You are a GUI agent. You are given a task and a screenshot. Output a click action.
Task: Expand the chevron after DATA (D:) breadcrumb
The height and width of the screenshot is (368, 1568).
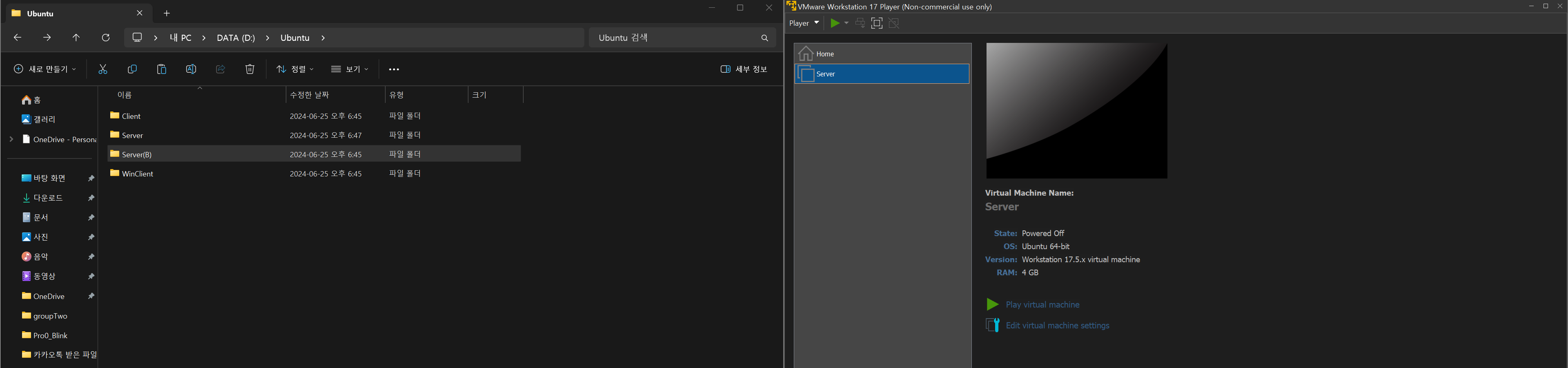click(x=267, y=38)
